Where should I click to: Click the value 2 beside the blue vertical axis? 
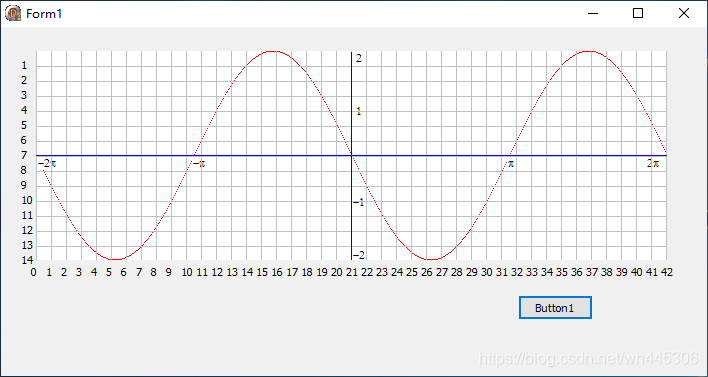click(358, 58)
